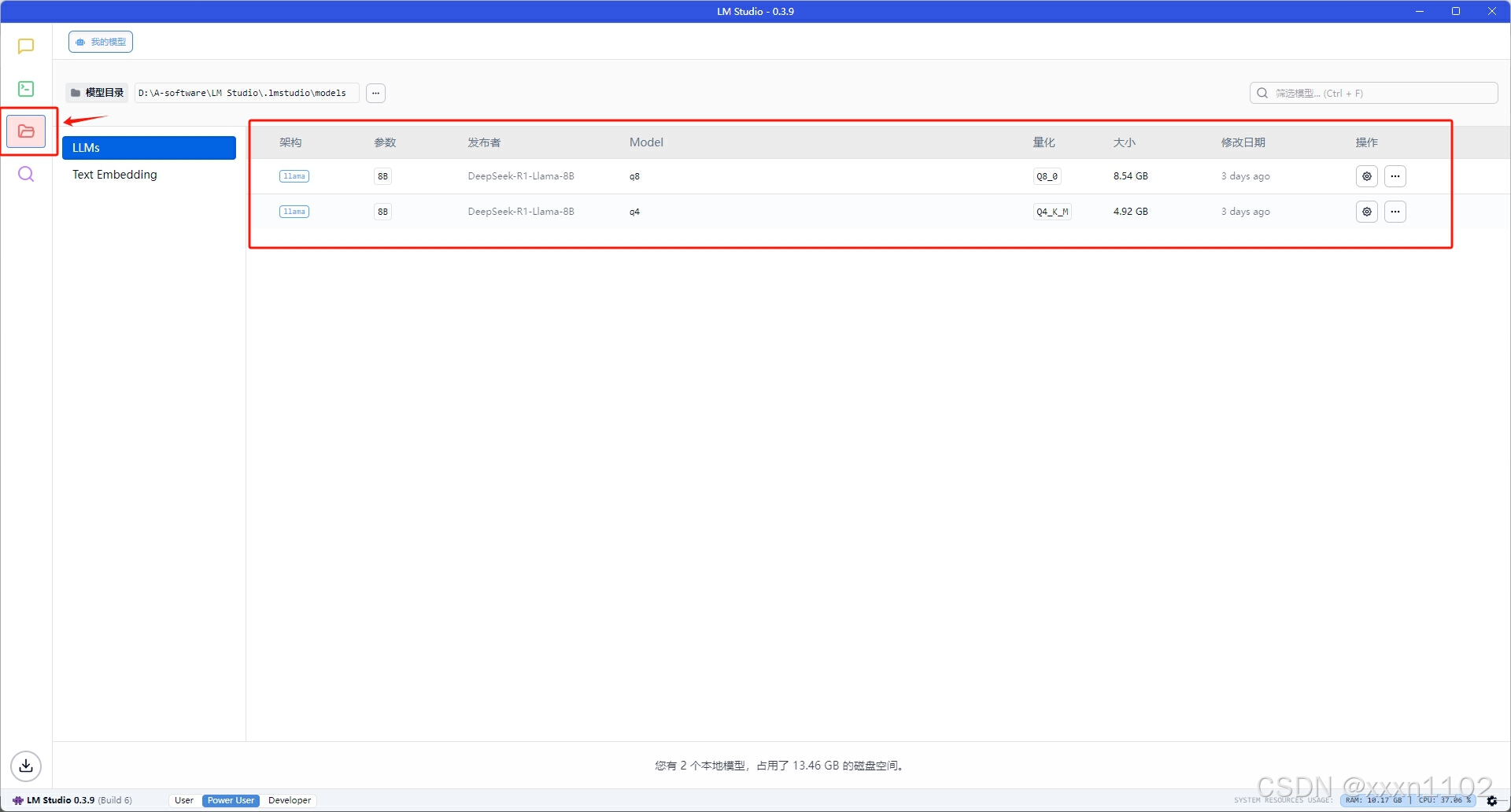The width and height of the screenshot is (1511, 812).
Task: Switch to User mode
Action: [x=184, y=800]
